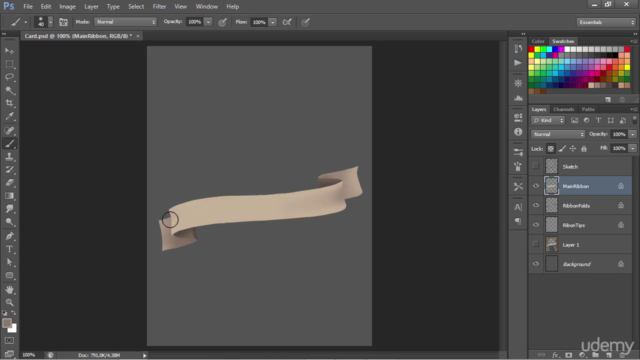The image size is (640, 360).
Task: Select the Brush tool in toolbox
Action: [9, 144]
